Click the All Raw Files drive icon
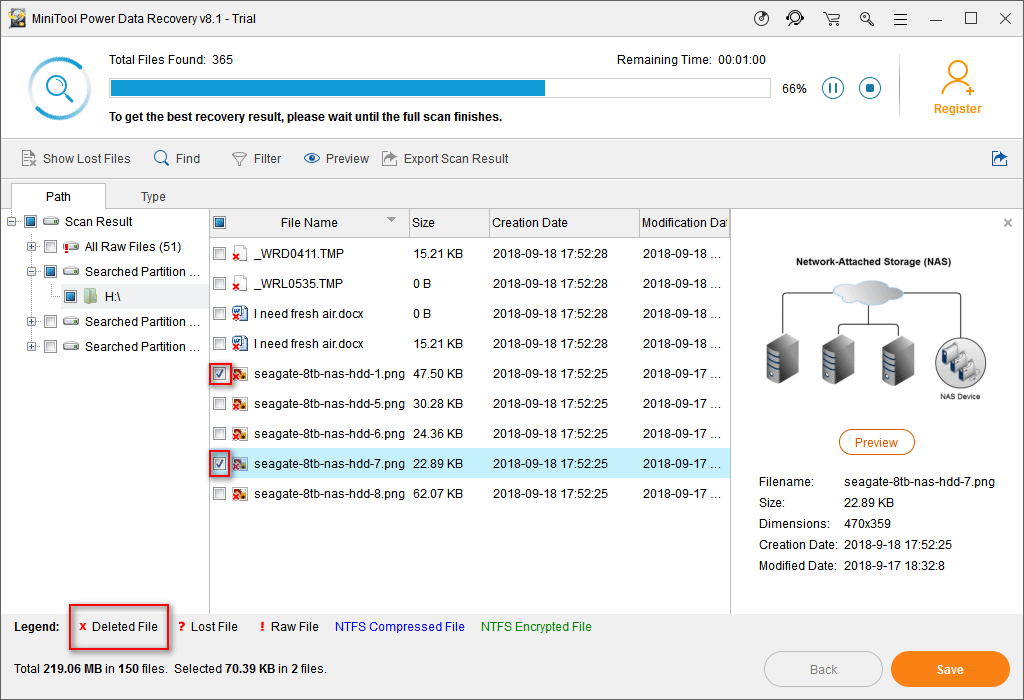1024x700 pixels. [71, 247]
